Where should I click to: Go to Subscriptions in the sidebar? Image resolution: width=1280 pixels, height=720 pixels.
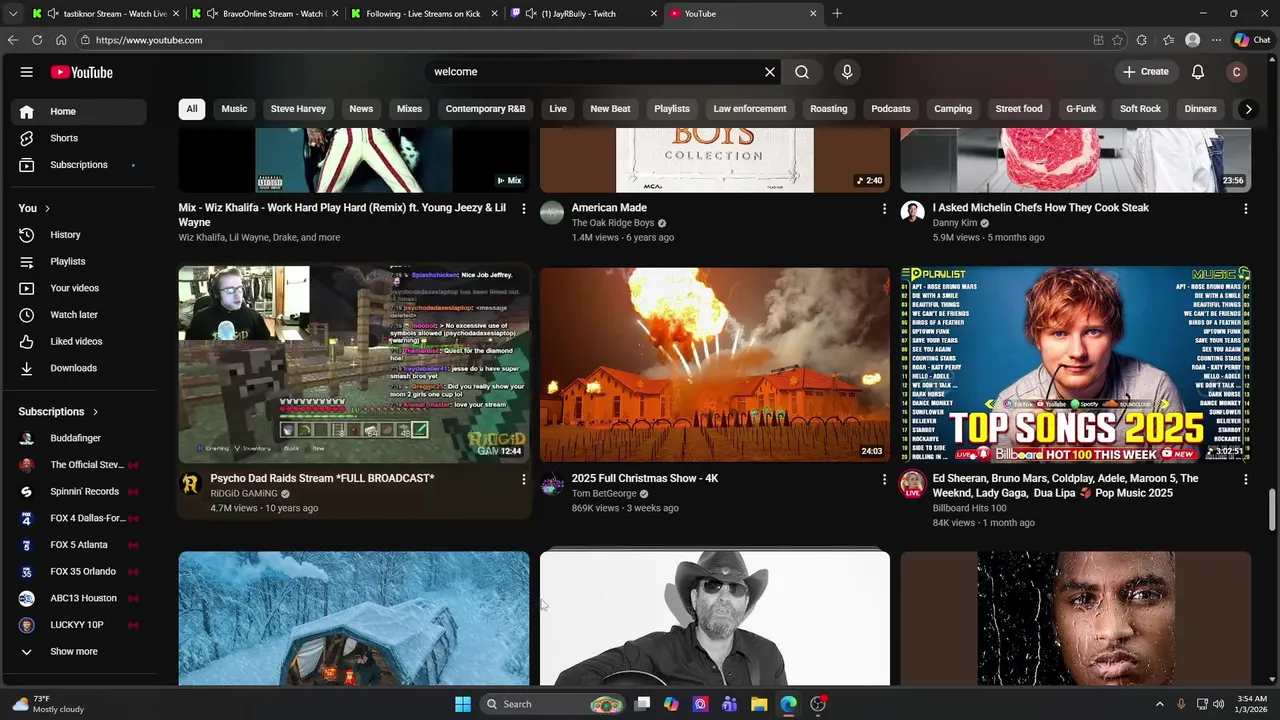pyautogui.click(x=80, y=165)
